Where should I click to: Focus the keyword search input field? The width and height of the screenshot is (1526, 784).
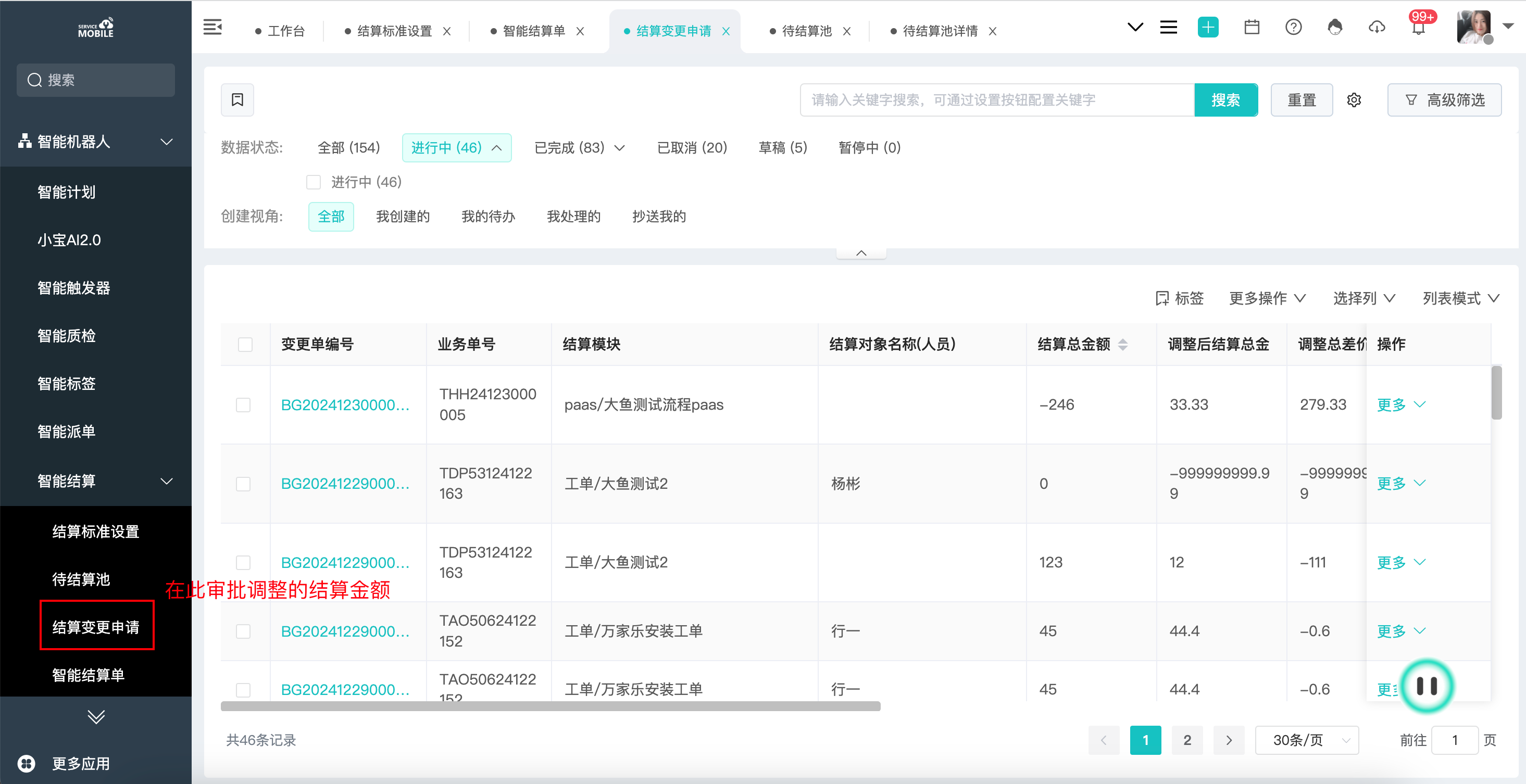[997, 99]
